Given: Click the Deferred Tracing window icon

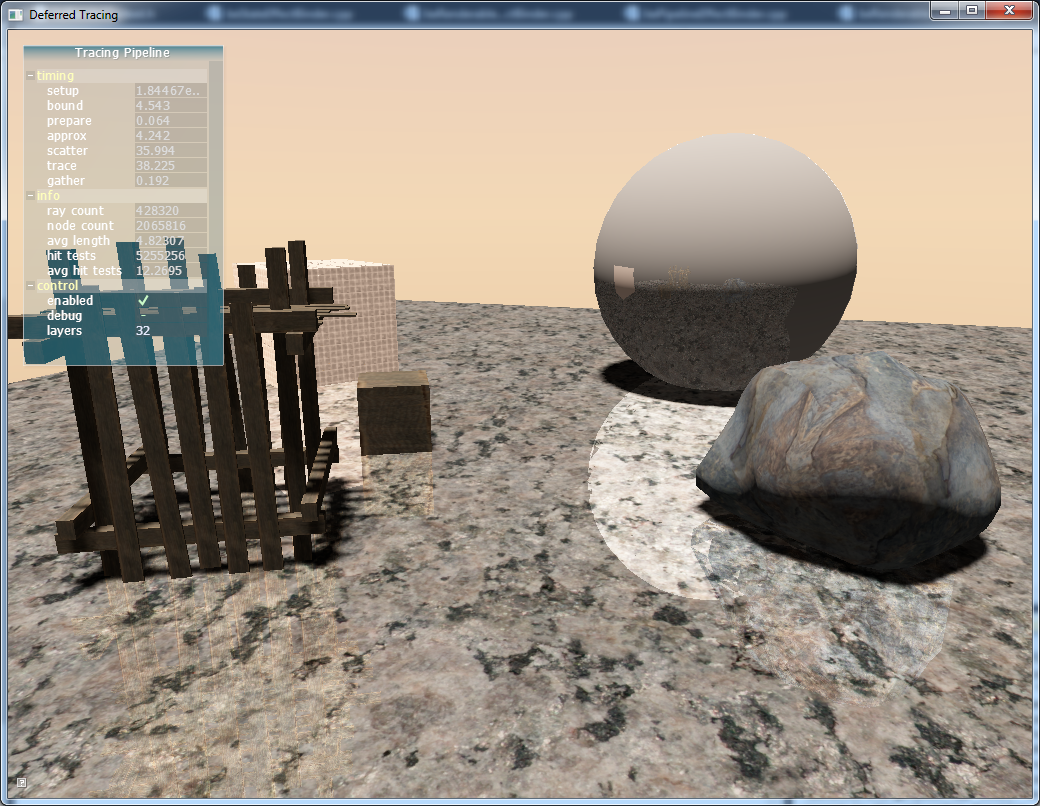Looking at the screenshot, I should pyautogui.click(x=15, y=15).
